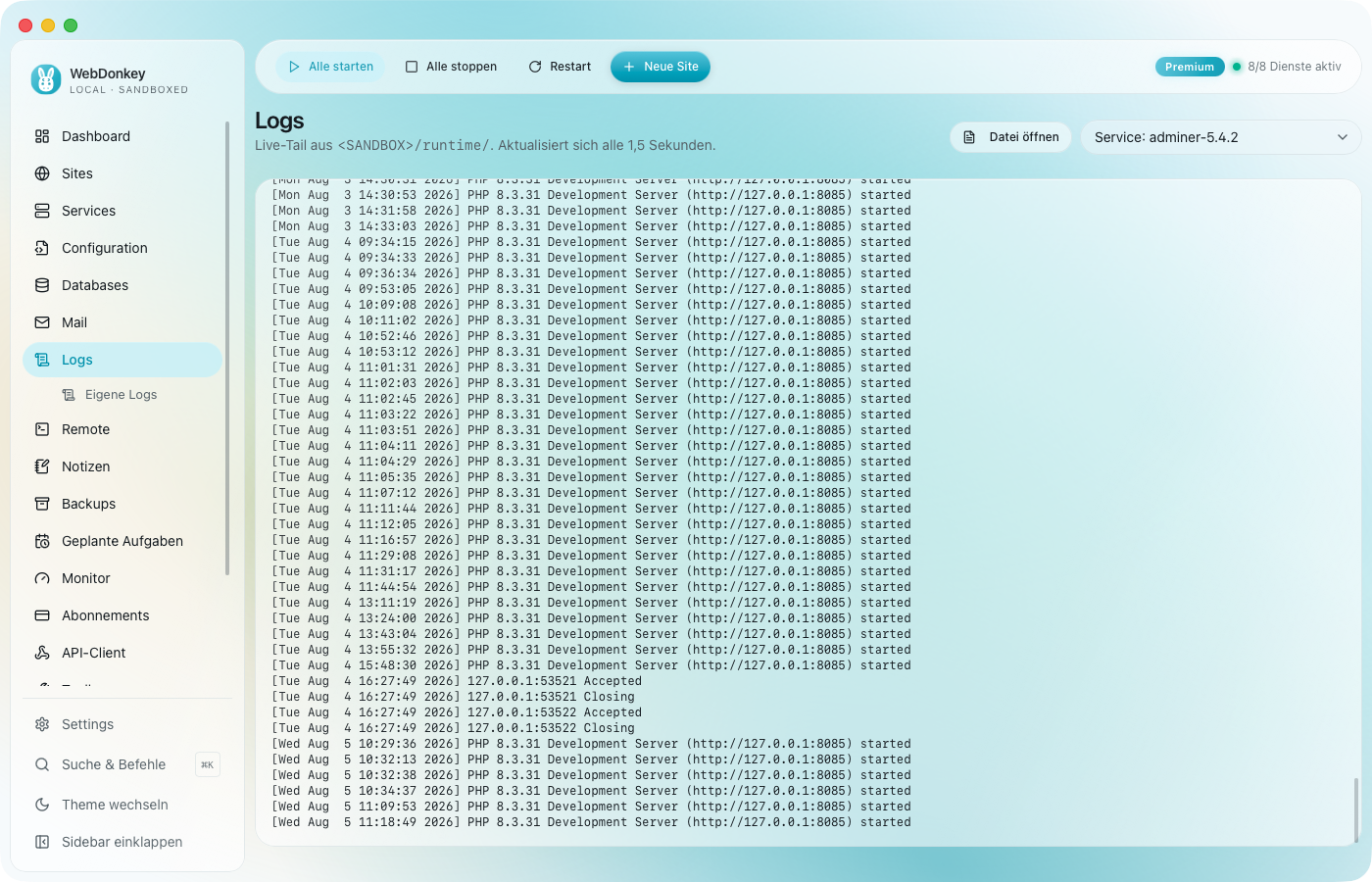Click the chevron of the Service selector
Image resolution: width=1372 pixels, height=882 pixels.
coord(1343,137)
